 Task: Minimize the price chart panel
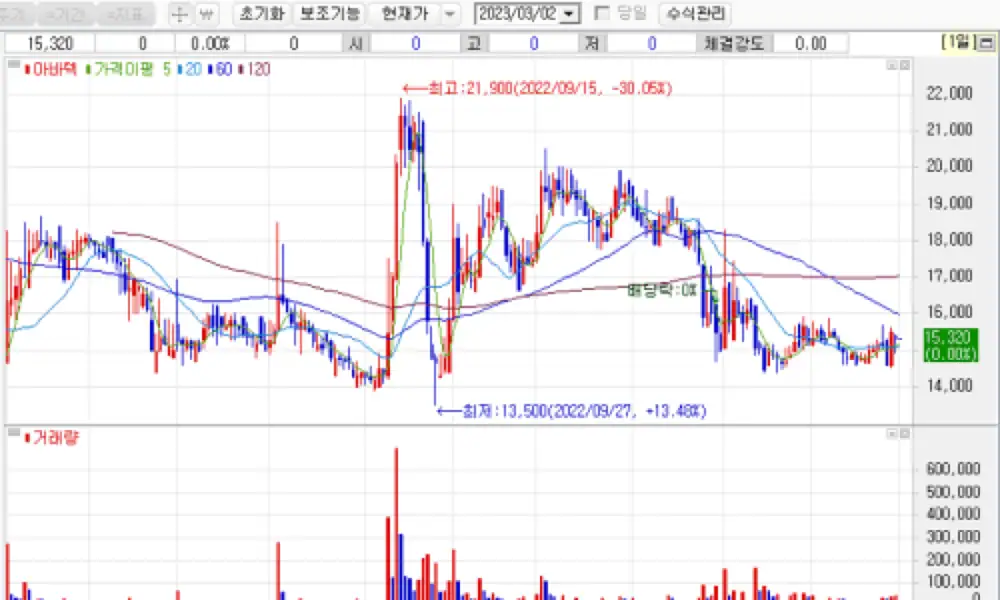coord(892,65)
